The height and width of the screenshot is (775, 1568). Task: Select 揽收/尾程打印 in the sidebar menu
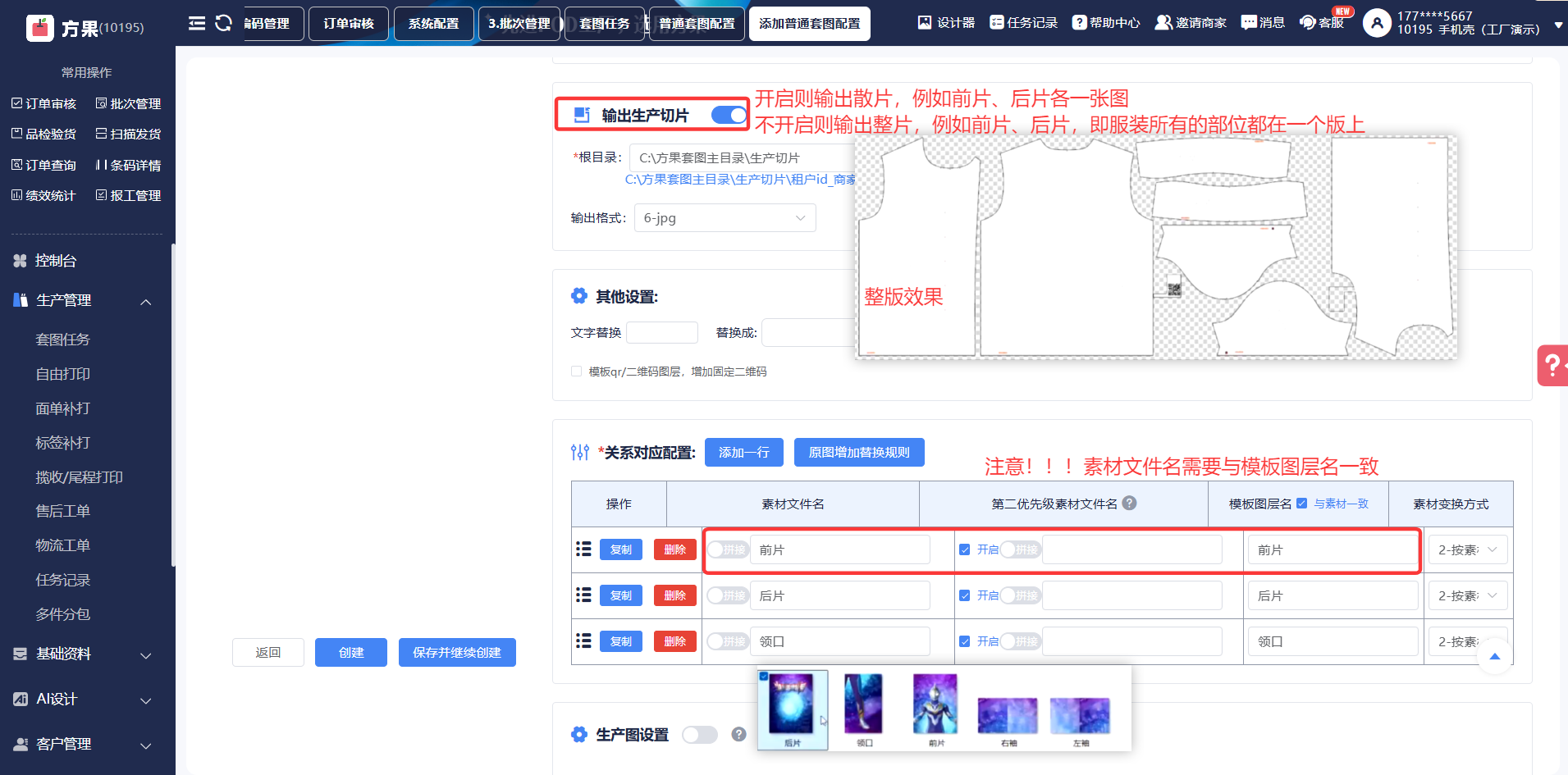point(80,477)
